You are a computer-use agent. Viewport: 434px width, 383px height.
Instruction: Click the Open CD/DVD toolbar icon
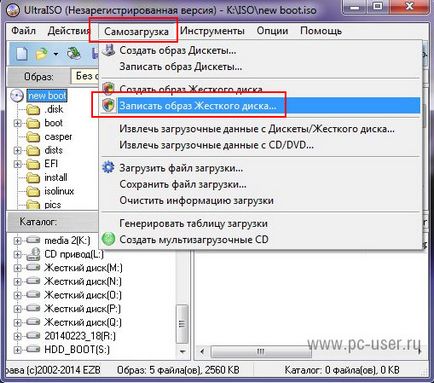coord(74,54)
